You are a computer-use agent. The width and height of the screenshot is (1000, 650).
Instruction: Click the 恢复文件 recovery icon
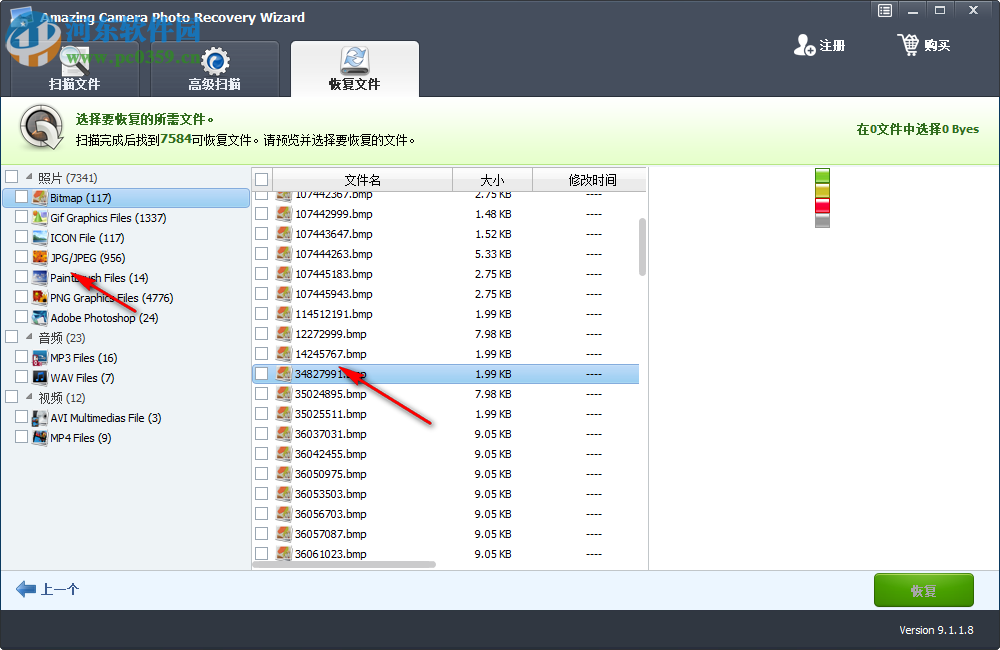pyautogui.click(x=355, y=60)
